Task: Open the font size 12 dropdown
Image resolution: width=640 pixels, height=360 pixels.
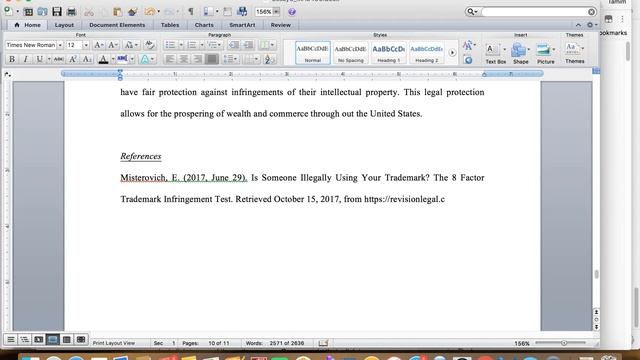Action: [86, 45]
